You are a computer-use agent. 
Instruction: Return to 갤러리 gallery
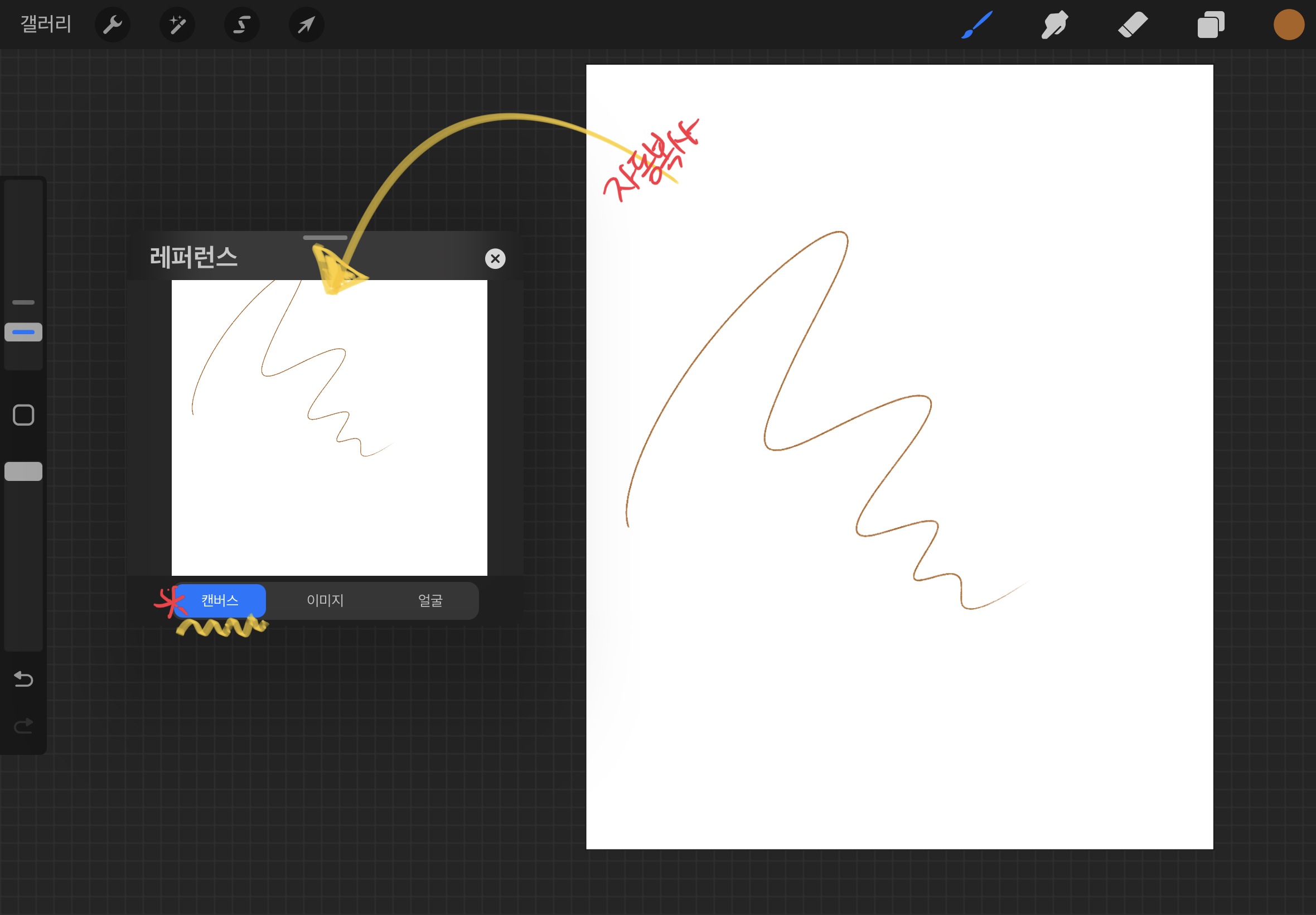point(46,24)
